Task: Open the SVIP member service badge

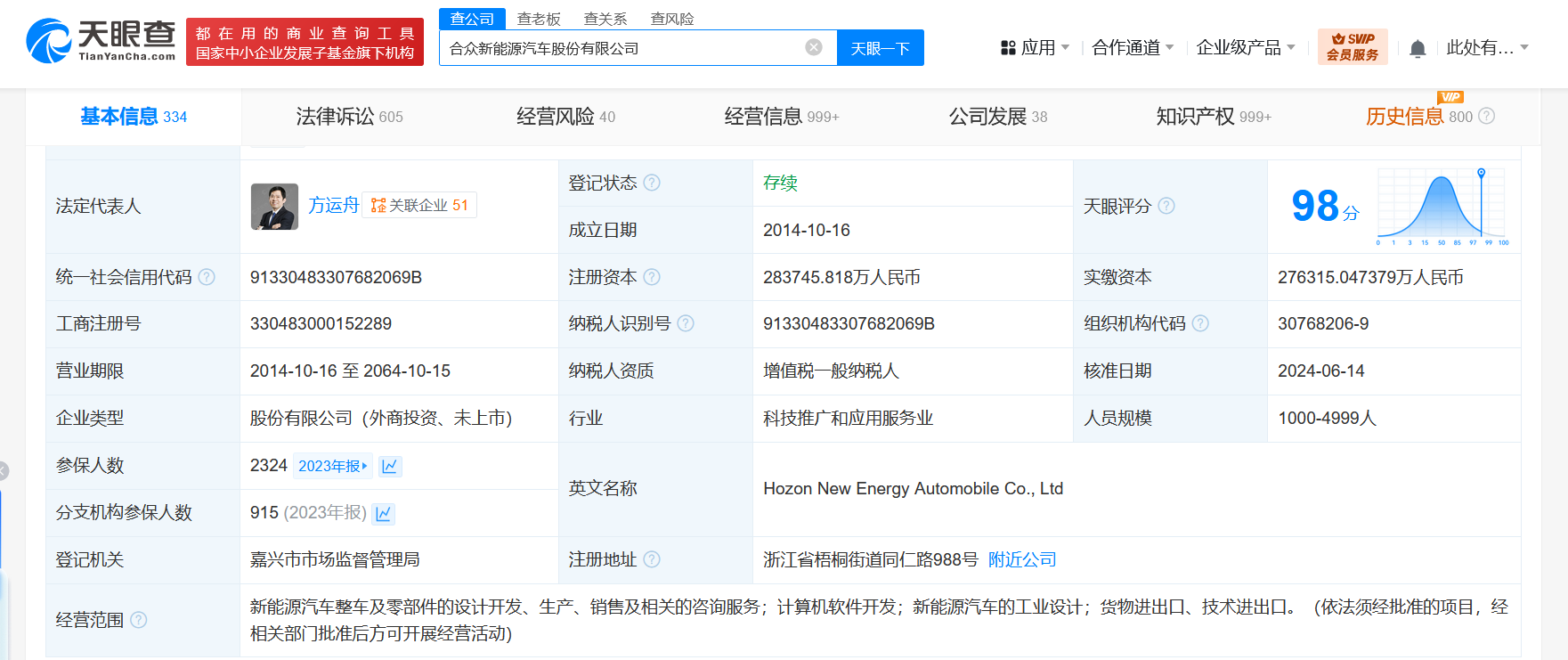Action: (x=1352, y=47)
